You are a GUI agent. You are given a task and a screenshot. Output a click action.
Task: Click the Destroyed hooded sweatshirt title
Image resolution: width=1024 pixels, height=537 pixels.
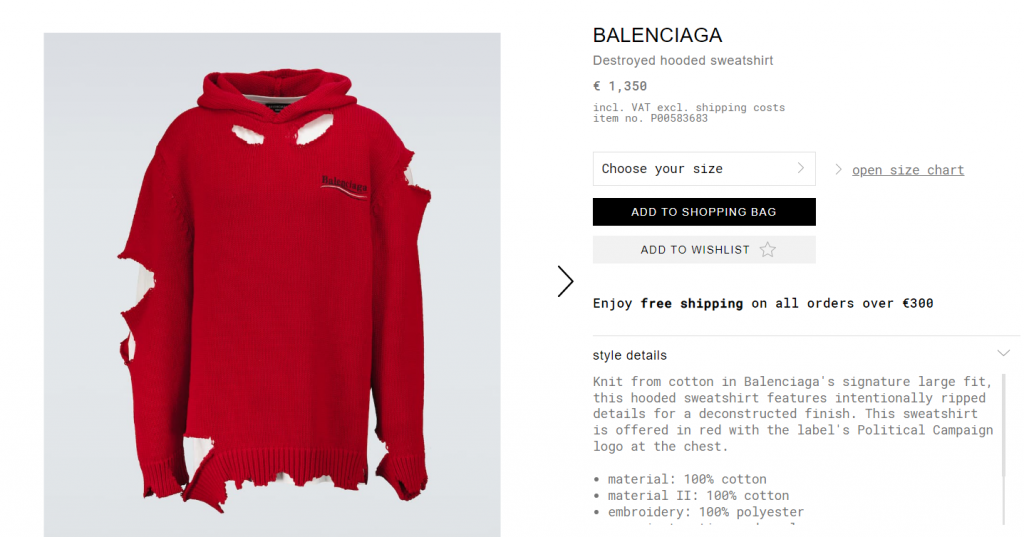pyautogui.click(x=683, y=61)
